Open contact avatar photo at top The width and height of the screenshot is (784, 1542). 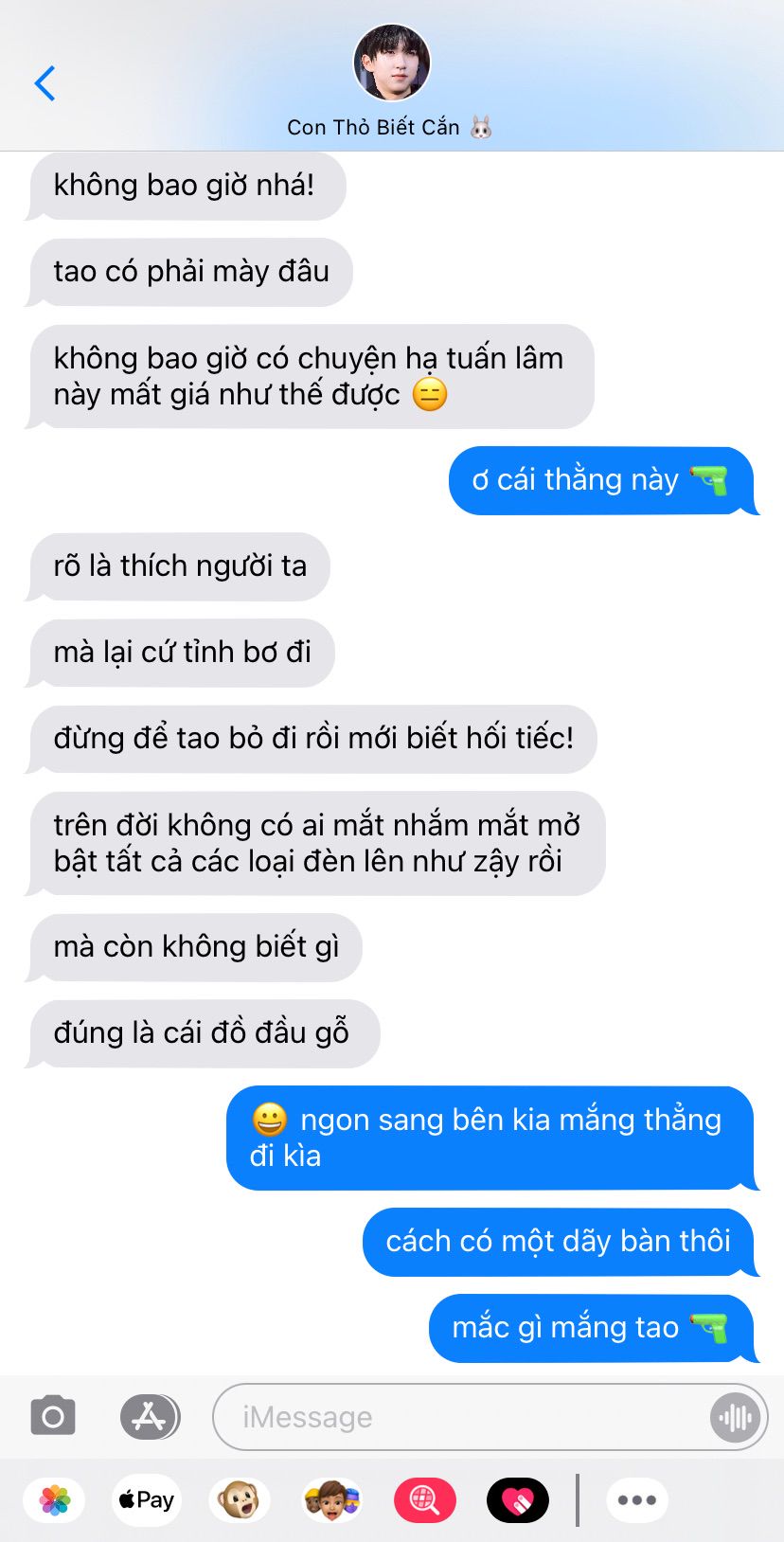click(x=392, y=63)
